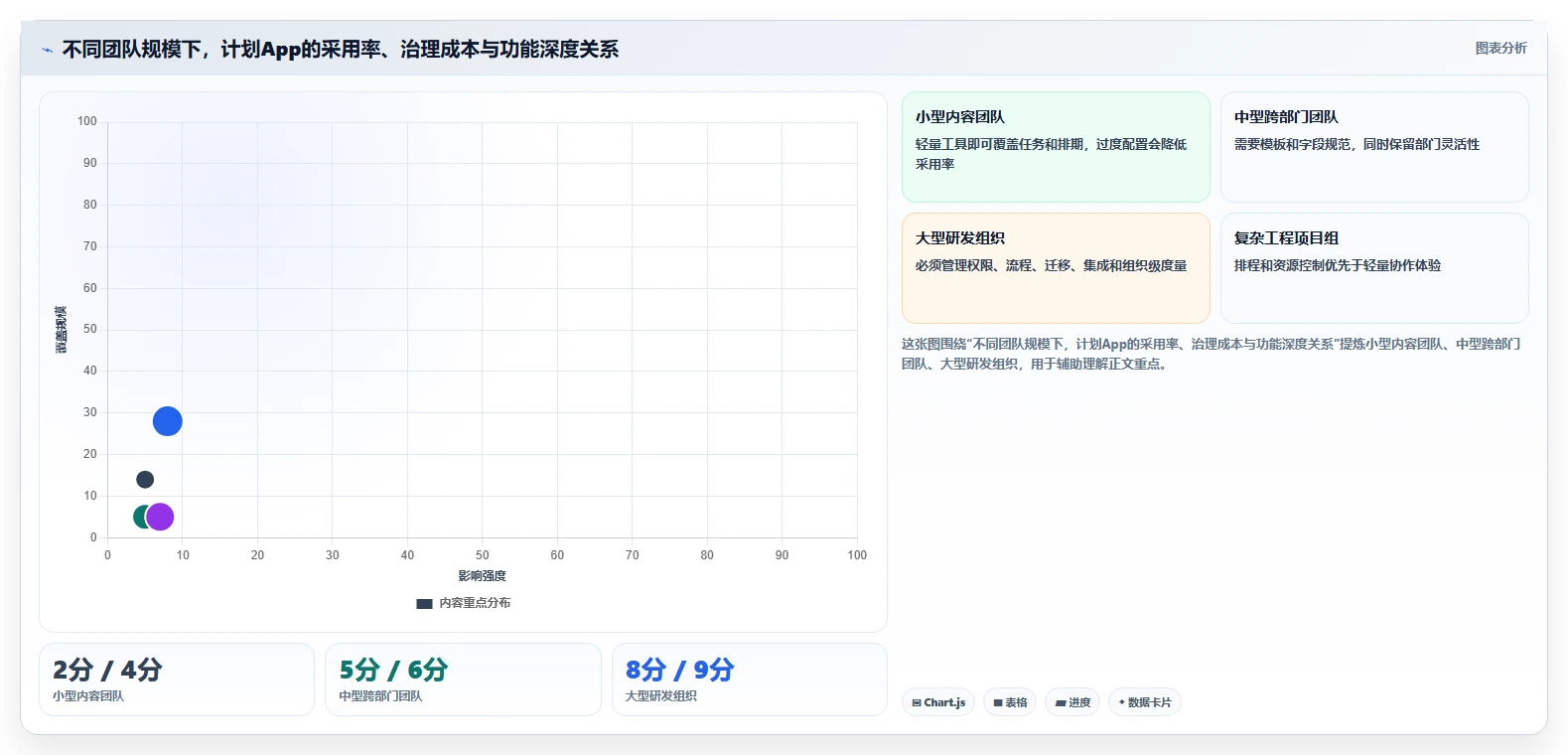Viewport: 1568px width, 755px height.
Task: Click the summary paragraph starting 这张图围绕
Action: [x=1211, y=354]
